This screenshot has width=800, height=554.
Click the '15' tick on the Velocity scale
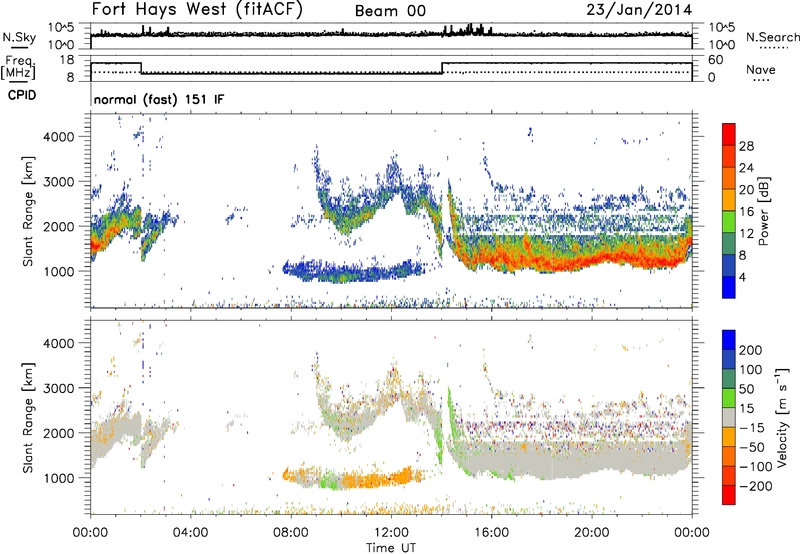[746, 409]
